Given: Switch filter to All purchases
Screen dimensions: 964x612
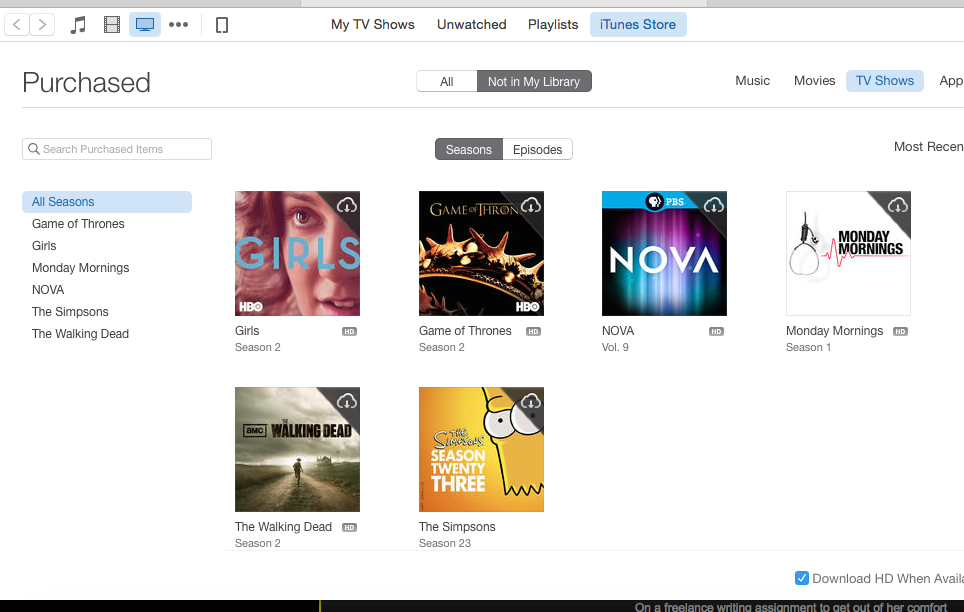Looking at the screenshot, I should [x=446, y=82].
